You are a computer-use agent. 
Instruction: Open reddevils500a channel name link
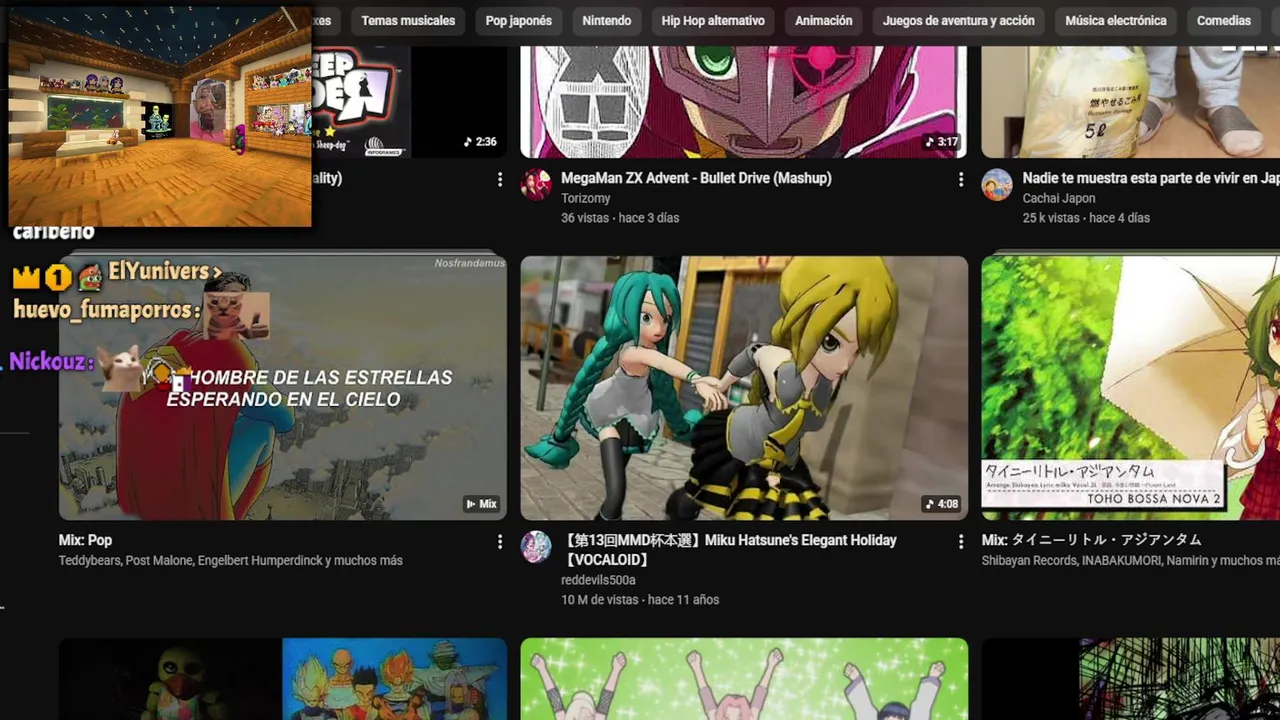[x=598, y=580]
